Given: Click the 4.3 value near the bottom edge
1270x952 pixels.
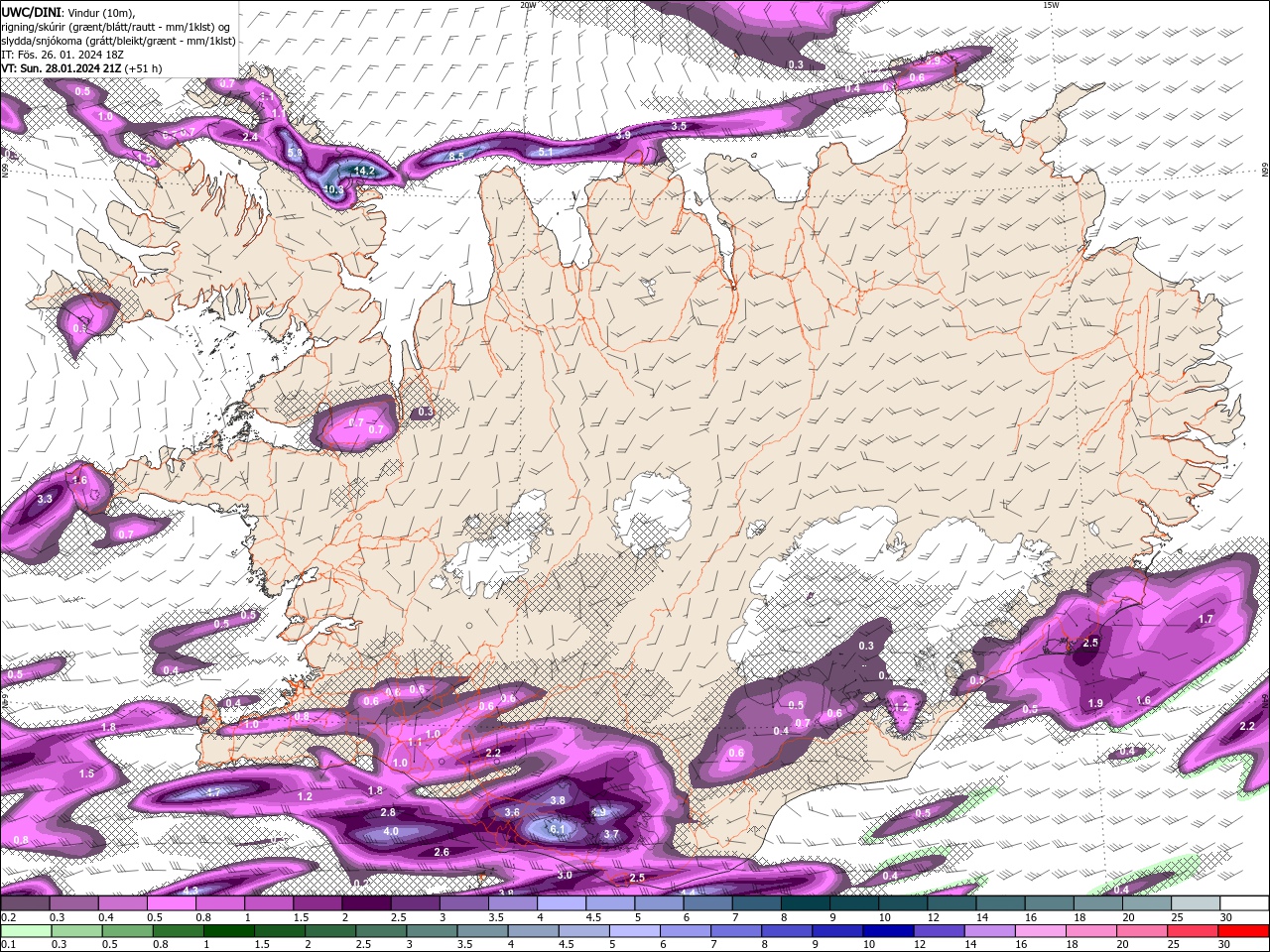Looking at the screenshot, I should click(x=191, y=890).
